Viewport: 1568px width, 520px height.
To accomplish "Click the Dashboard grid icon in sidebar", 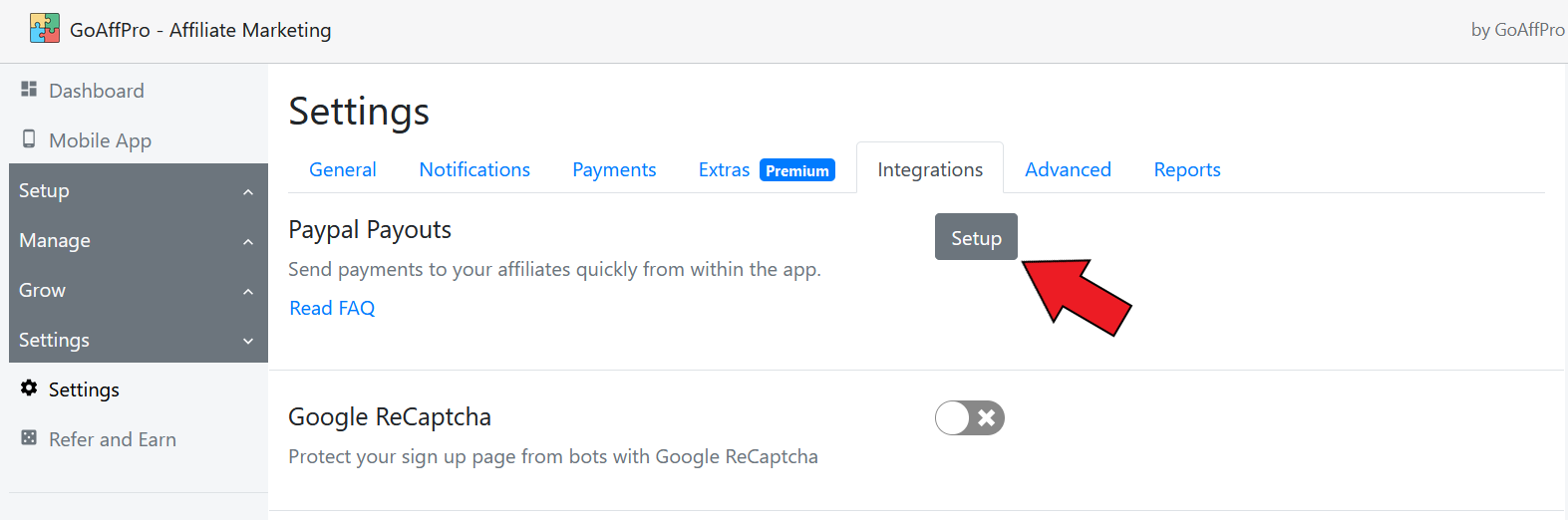I will [x=29, y=90].
